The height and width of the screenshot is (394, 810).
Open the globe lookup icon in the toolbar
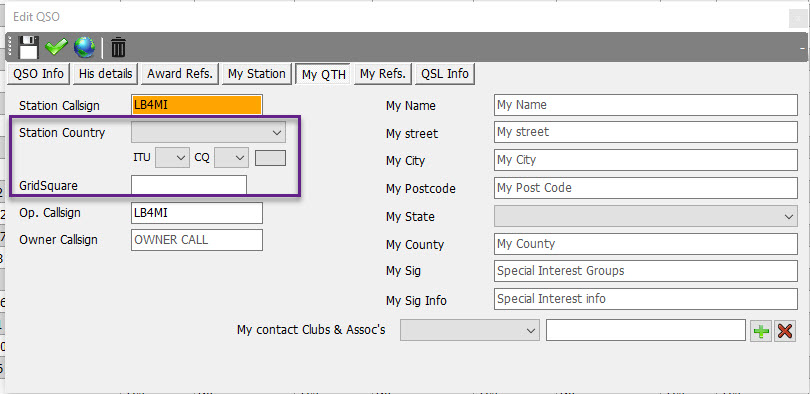click(84, 47)
